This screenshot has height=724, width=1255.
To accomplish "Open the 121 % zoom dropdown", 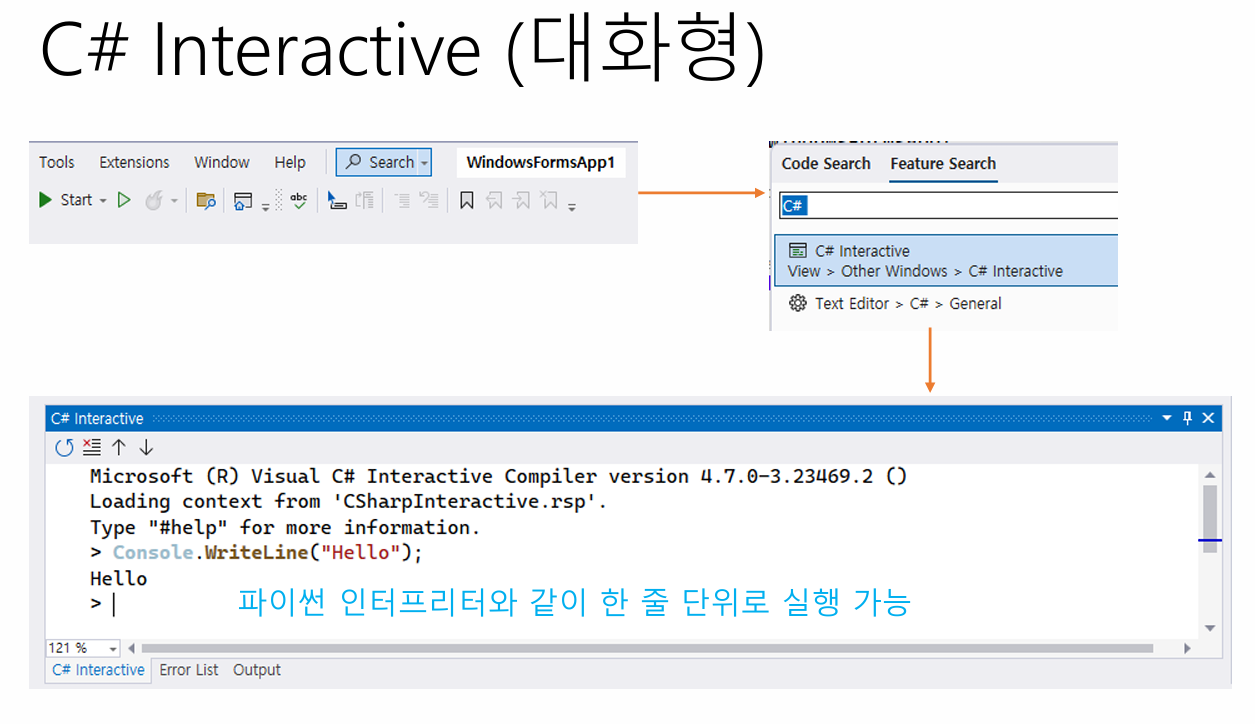I will [x=112, y=649].
